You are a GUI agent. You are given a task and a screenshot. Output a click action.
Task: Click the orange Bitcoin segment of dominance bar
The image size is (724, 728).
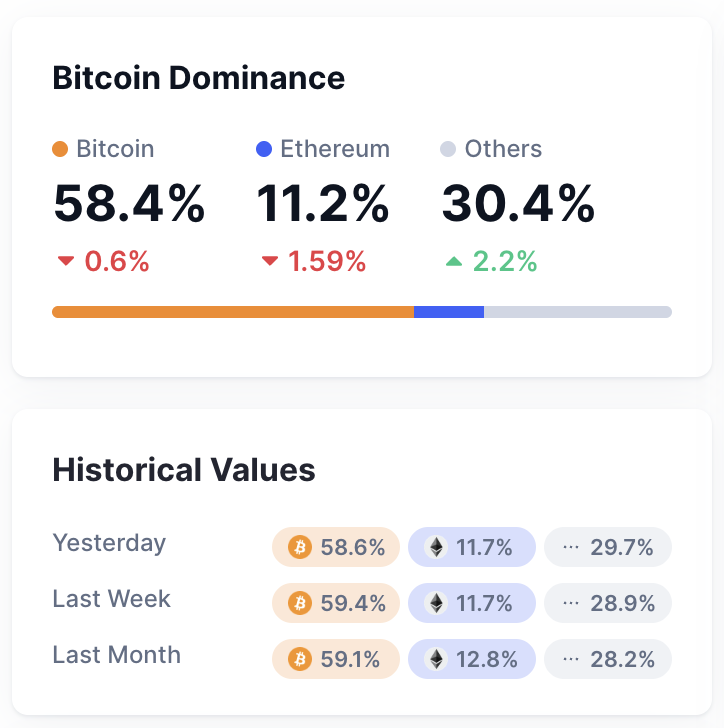point(232,312)
